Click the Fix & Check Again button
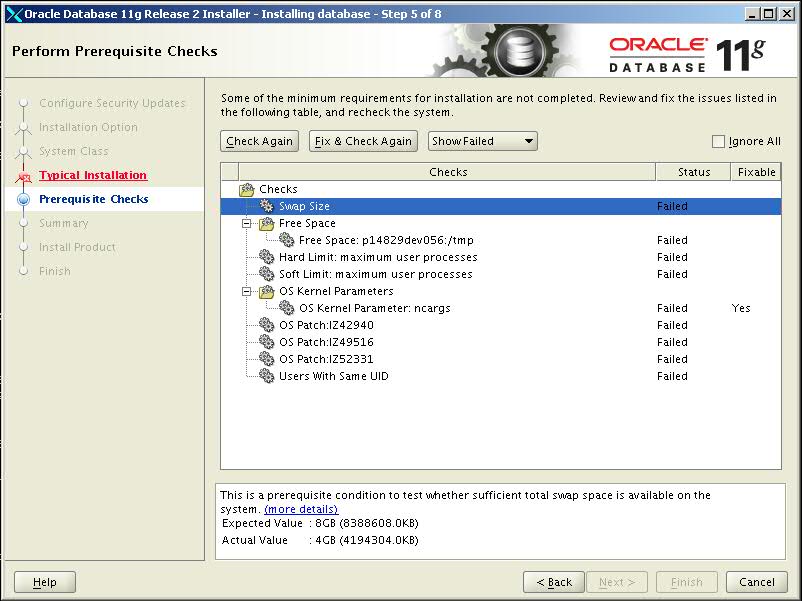This screenshot has height=601, width=802. tap(363, 141)
